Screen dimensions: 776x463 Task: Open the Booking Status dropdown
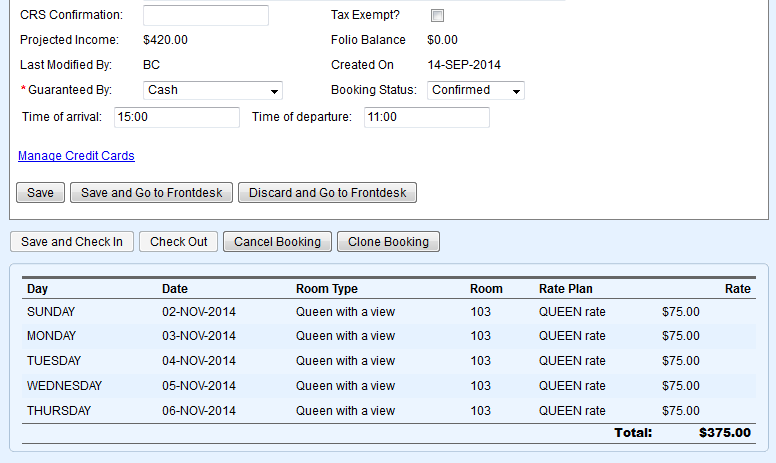[x=476, y=91]
